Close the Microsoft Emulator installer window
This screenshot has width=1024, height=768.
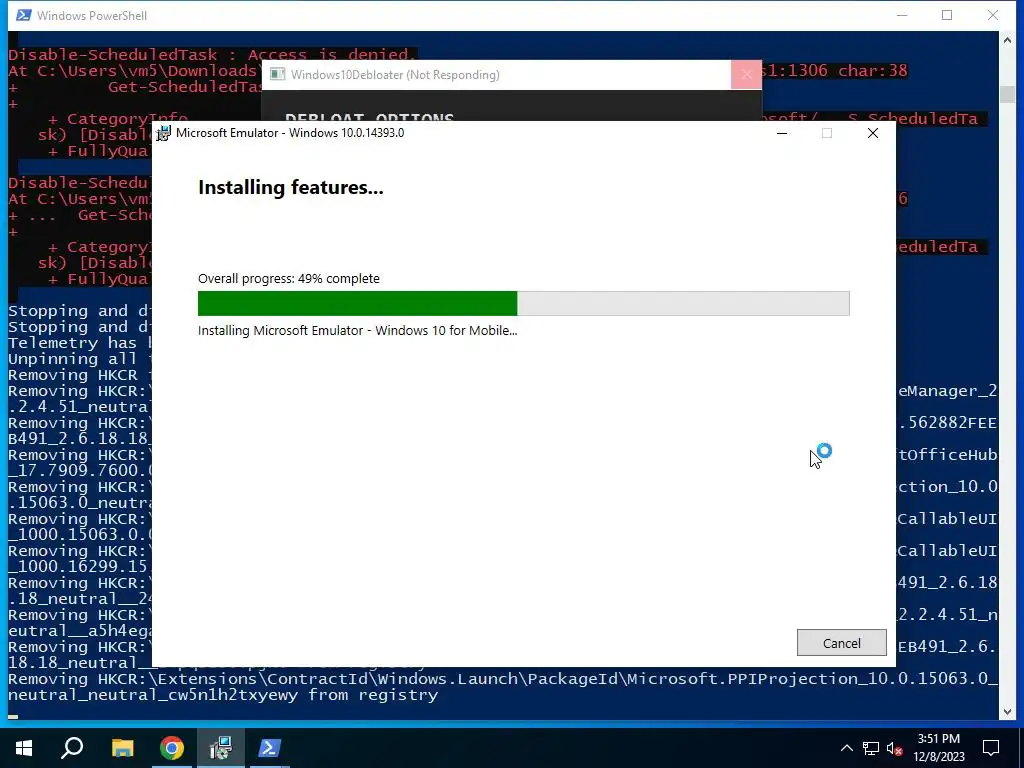click(x=872, y=133)
